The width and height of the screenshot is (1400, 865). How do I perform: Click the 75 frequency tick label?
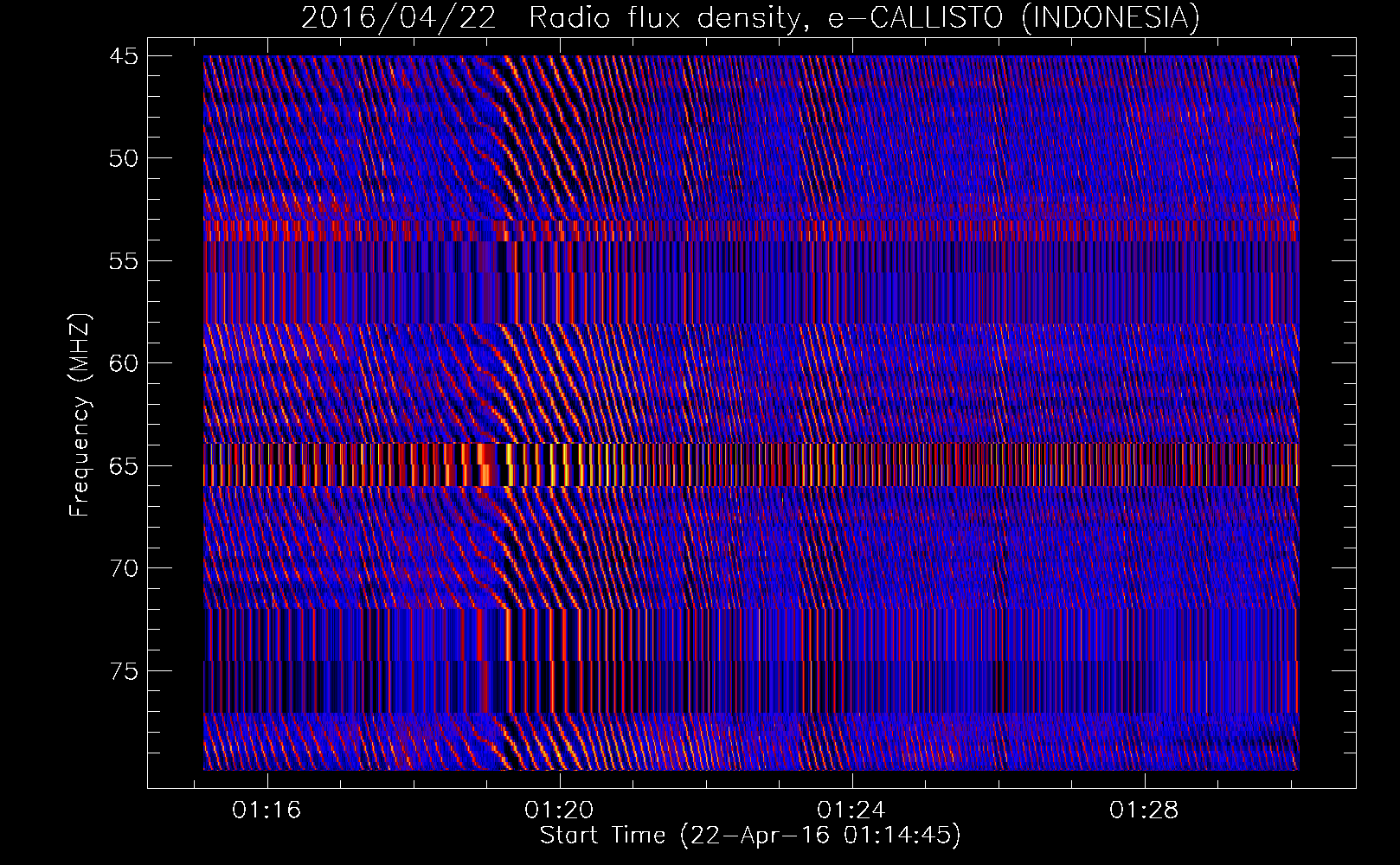pos(123,671)
